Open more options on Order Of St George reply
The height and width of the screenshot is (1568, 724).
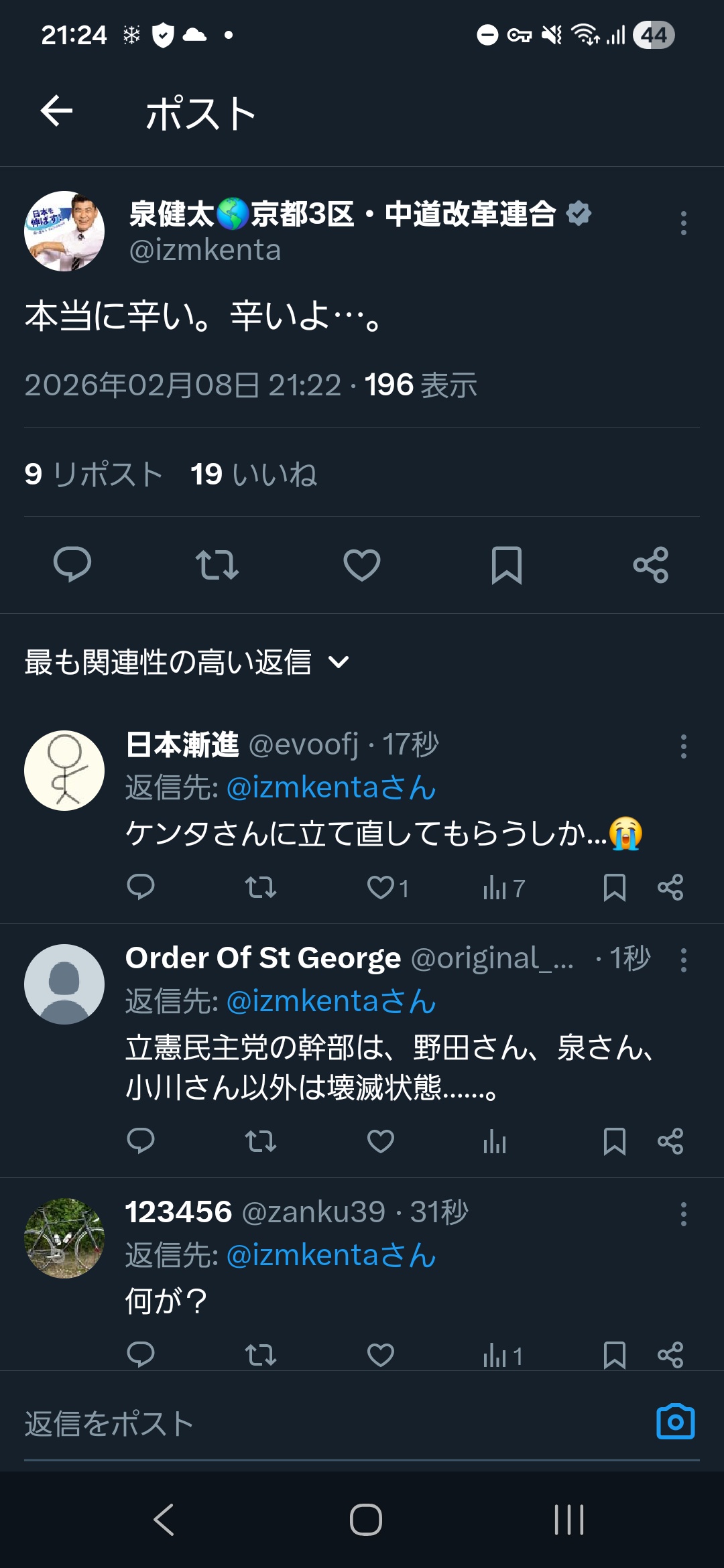point(683,960)
